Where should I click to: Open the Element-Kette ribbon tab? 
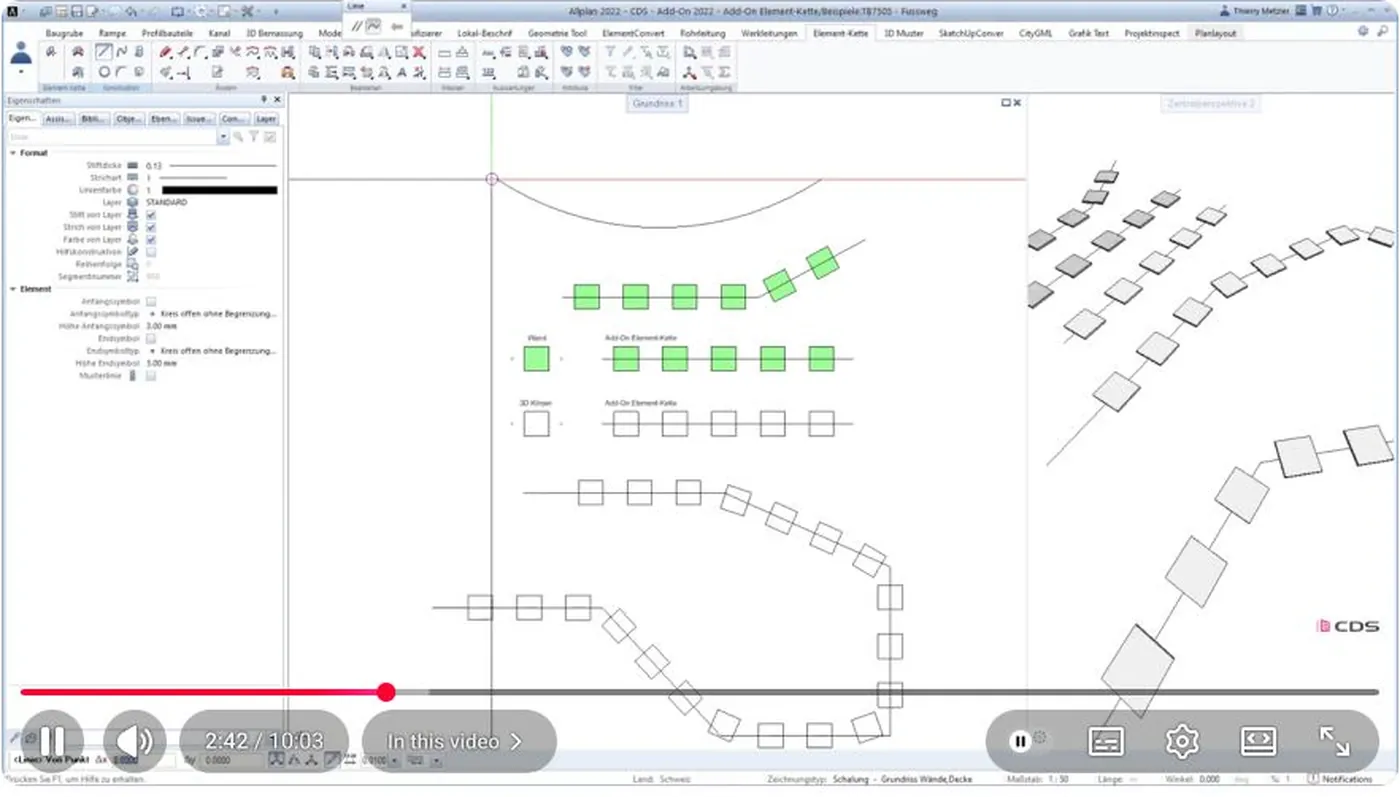tap(840, 33)
